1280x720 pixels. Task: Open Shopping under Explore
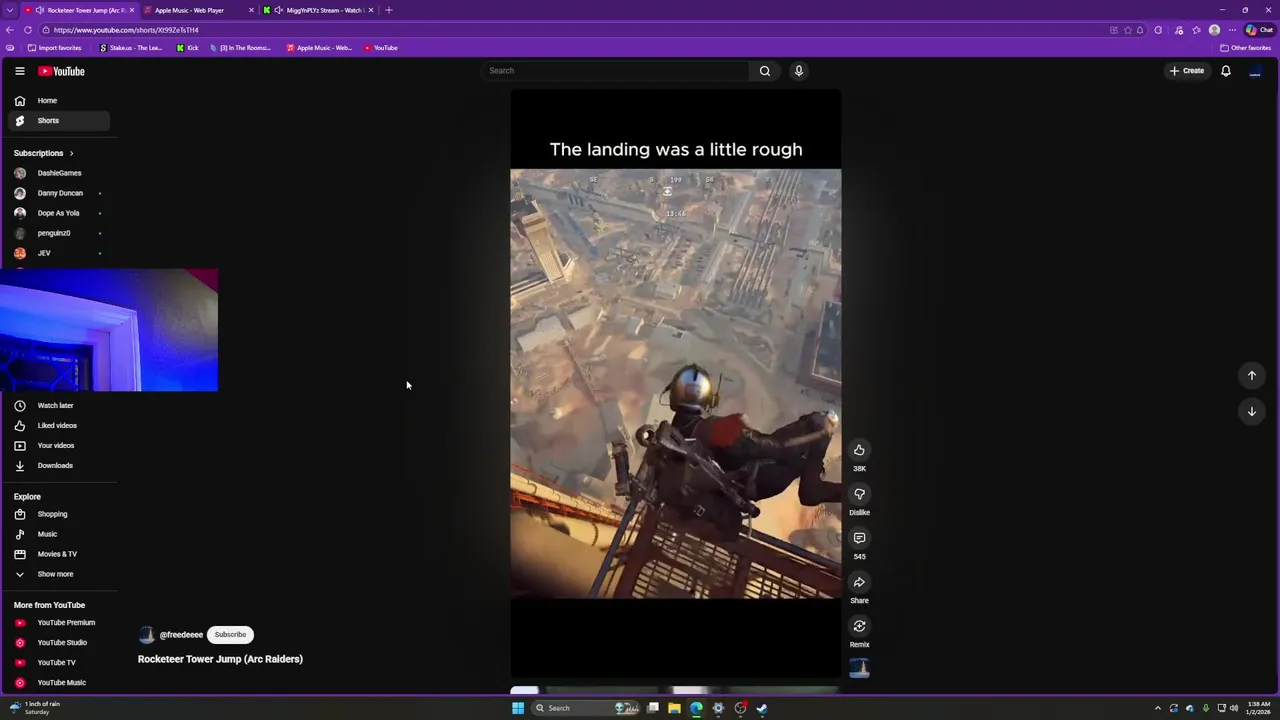pyautogui.click(x=59, y=514)
